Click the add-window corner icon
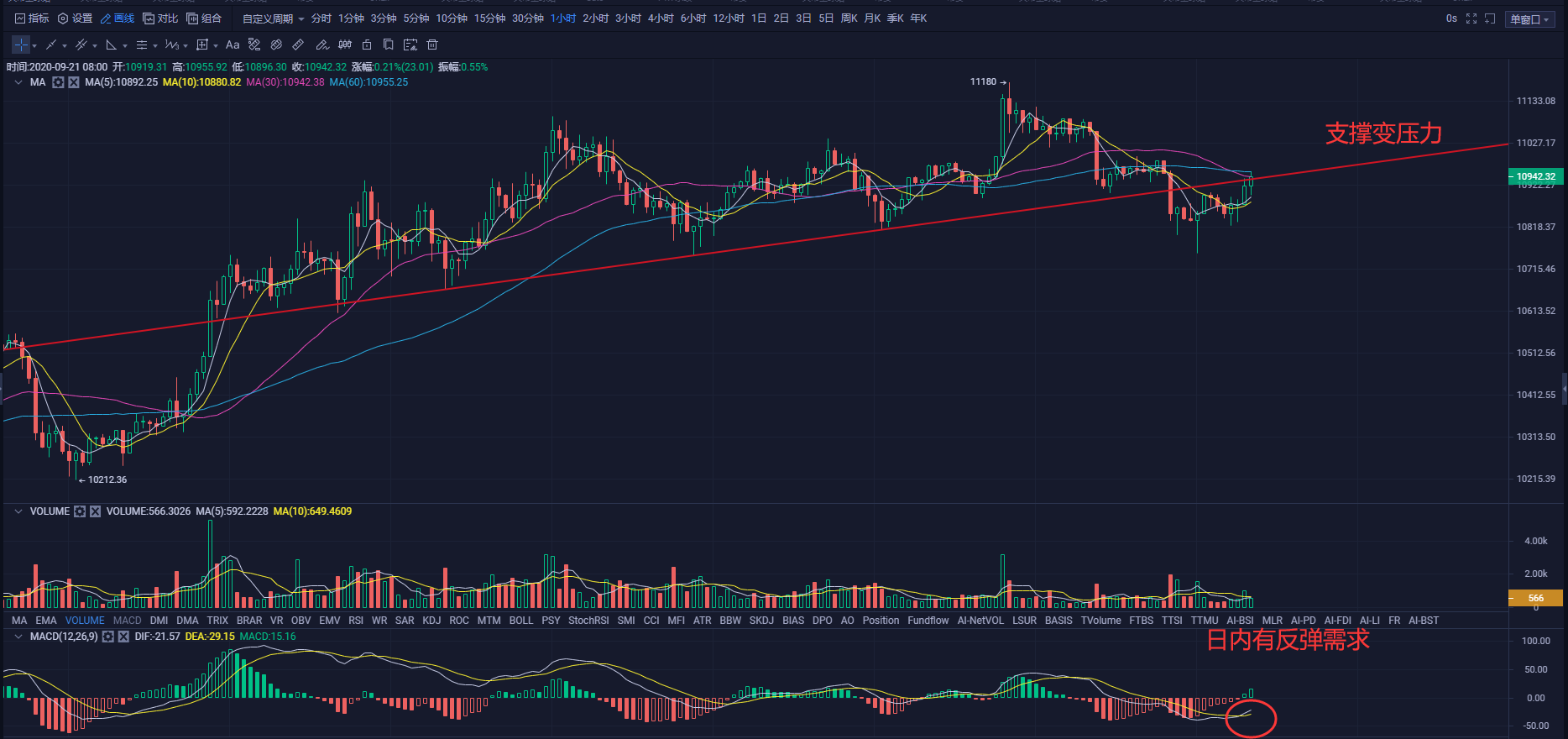The width and height of the screenshot is (1568, 739). pos(1490,18)
